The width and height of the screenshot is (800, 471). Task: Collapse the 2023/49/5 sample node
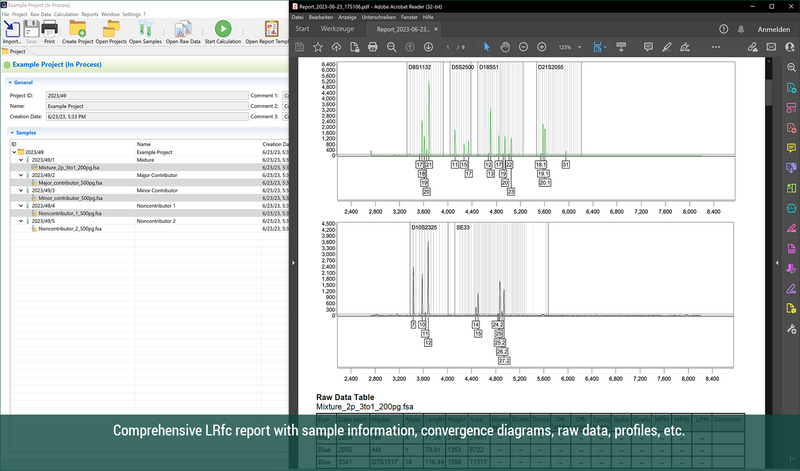pos(21,221)
